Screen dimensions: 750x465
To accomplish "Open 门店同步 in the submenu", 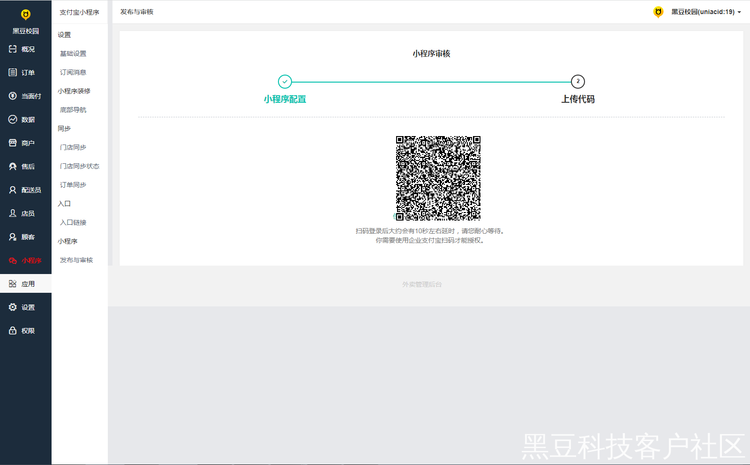I will tap(73, 147).
